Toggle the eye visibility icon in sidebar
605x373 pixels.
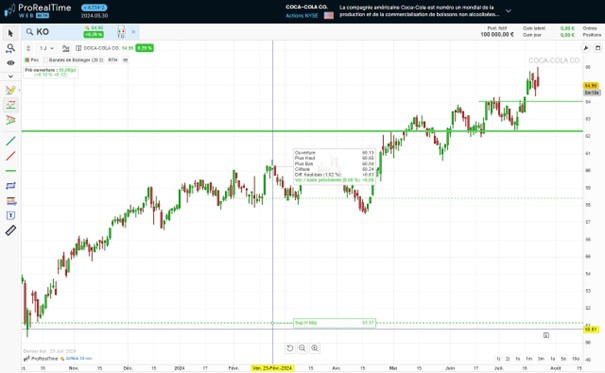10,63
